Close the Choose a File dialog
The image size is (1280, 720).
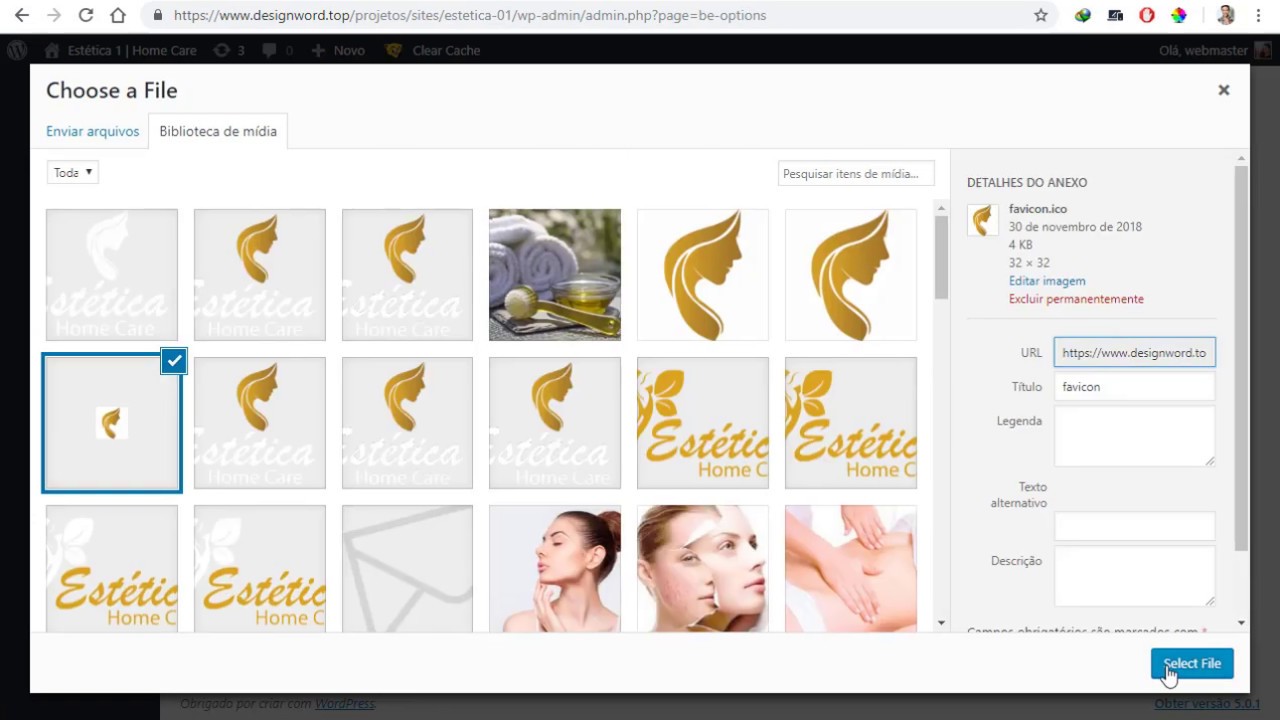tap(1223, 90)
